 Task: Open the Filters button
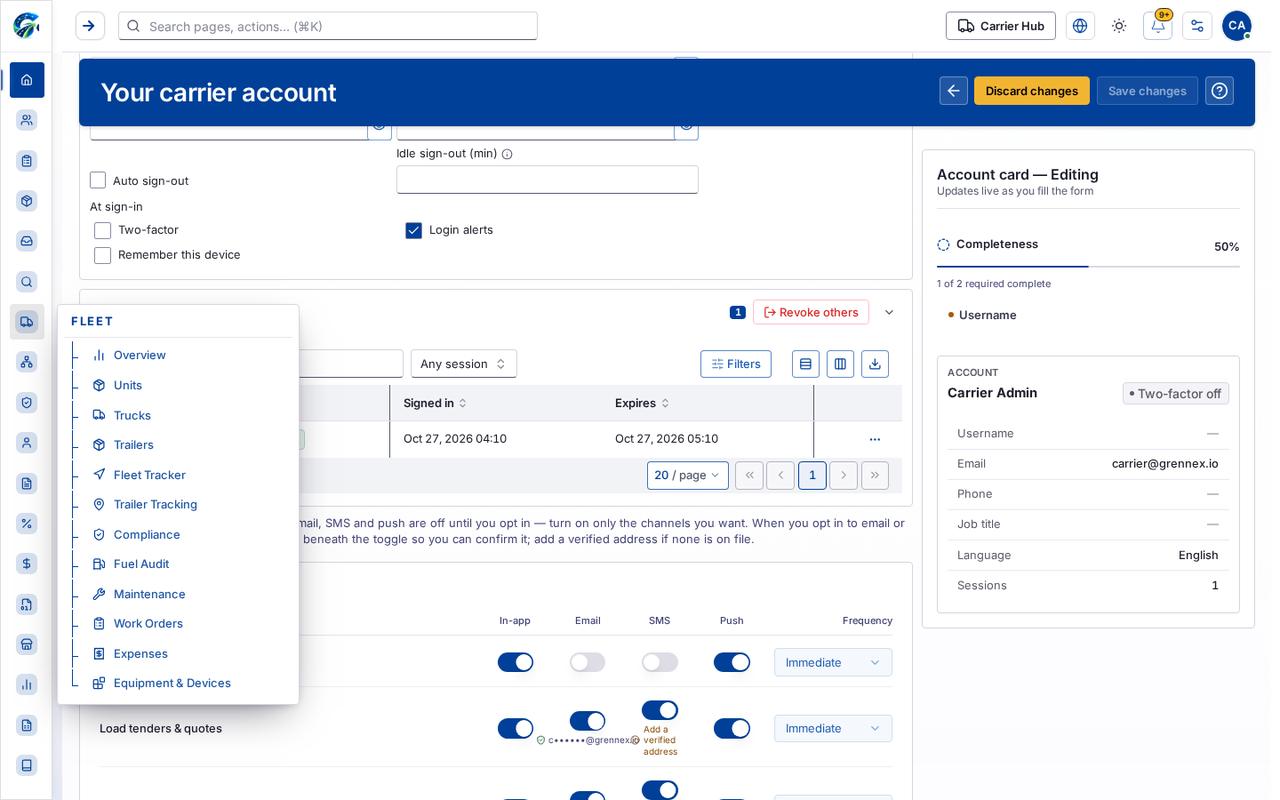point(736,364)
